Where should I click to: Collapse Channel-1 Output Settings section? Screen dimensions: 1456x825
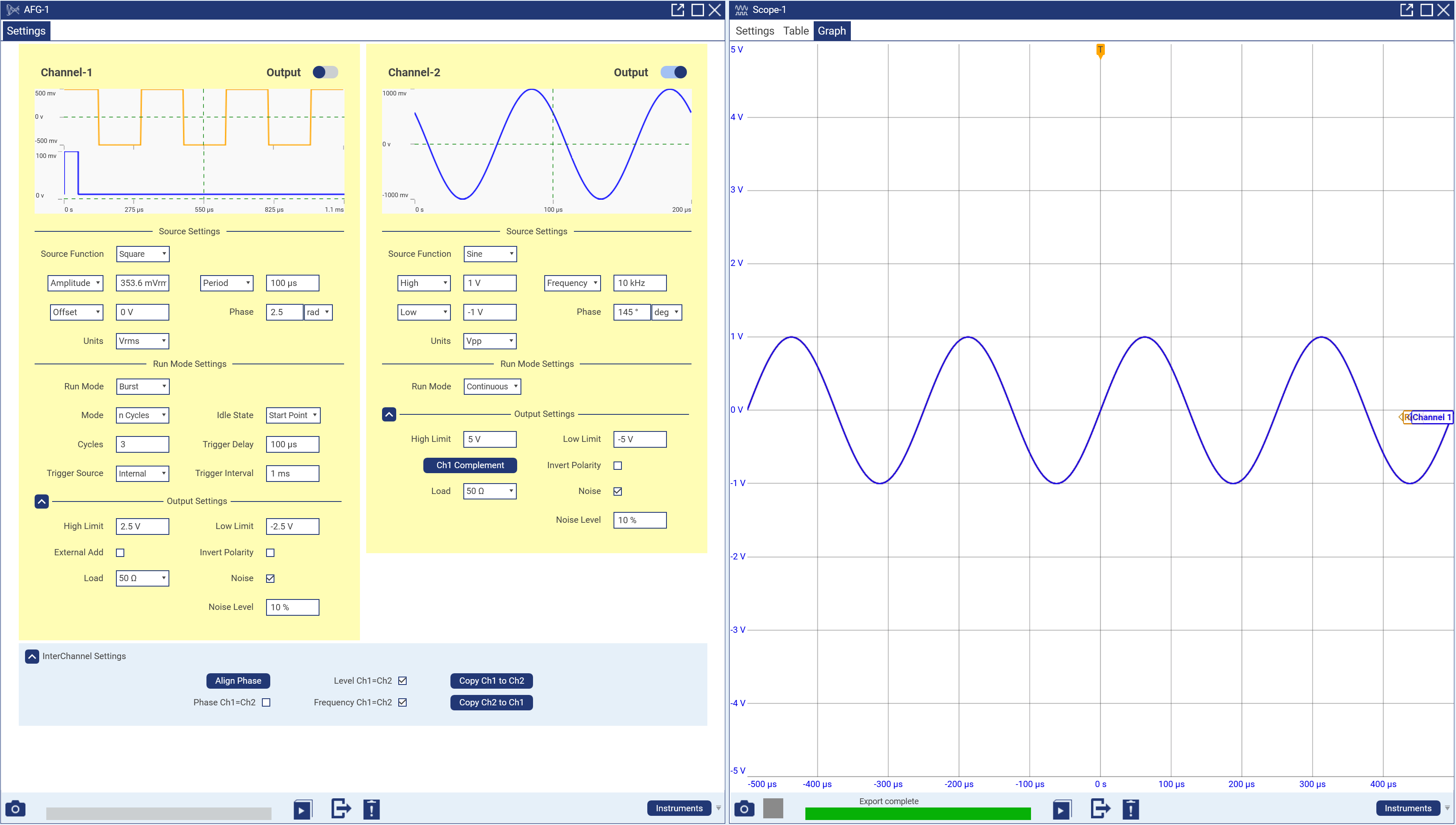pos(41,502)
